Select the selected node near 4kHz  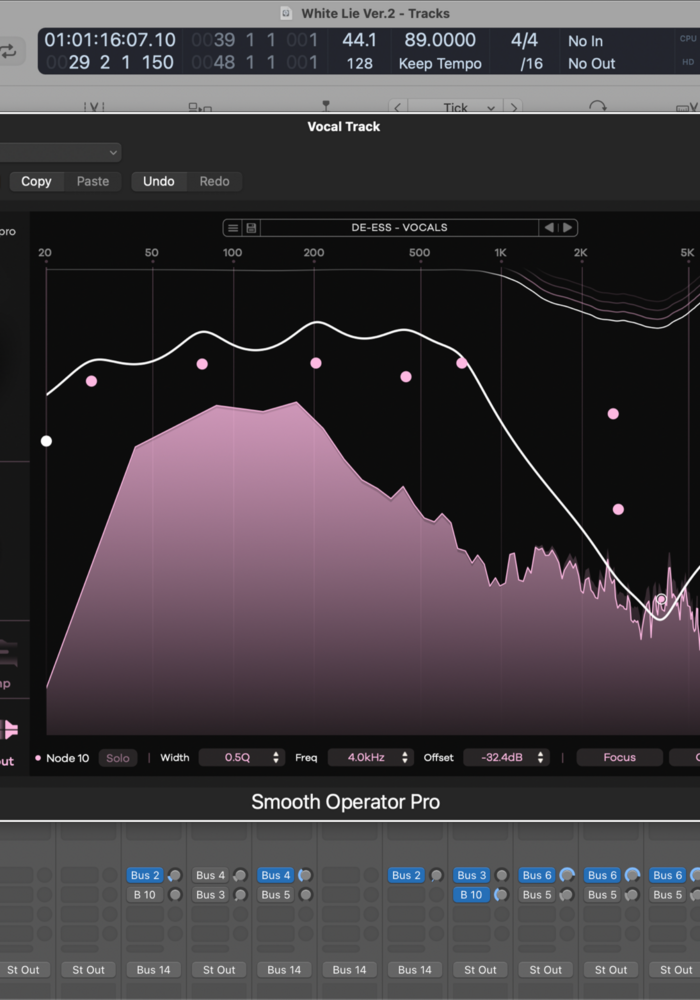coord(661,600)
